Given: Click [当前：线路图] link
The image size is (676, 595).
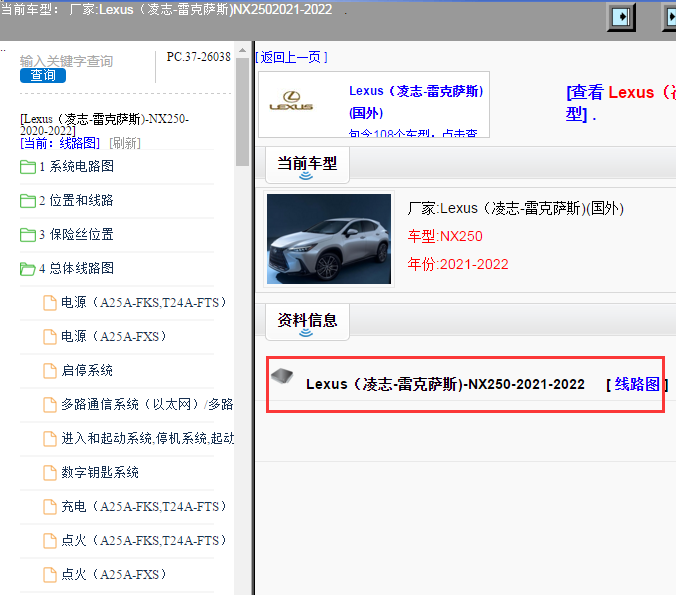Looking at the screenshot, I should point(60,143).
